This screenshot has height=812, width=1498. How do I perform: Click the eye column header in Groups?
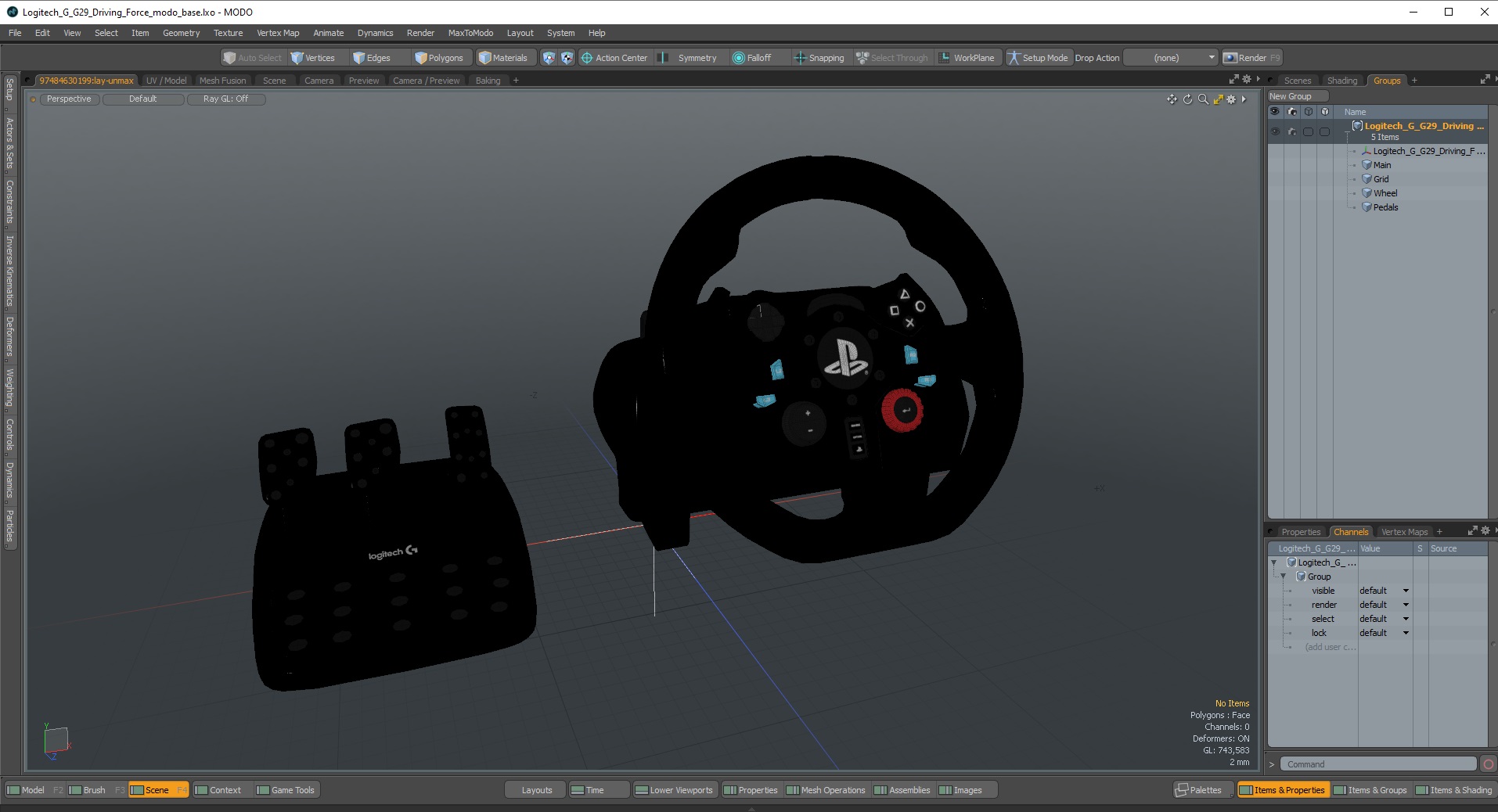(x=1275, y=112)
